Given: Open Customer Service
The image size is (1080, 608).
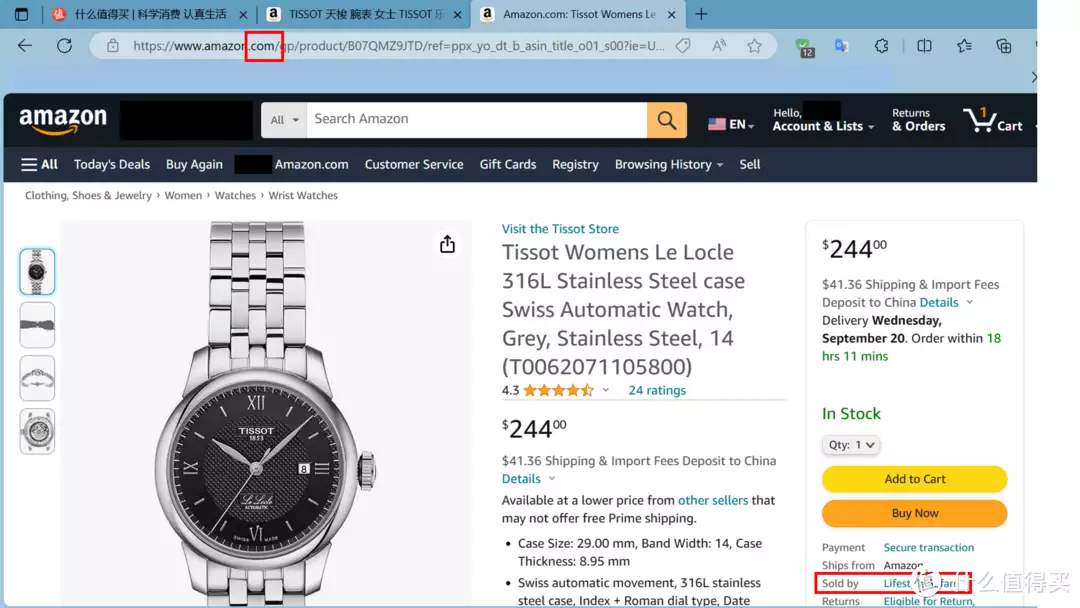Looking at the screenshot, I should [414, 165].
